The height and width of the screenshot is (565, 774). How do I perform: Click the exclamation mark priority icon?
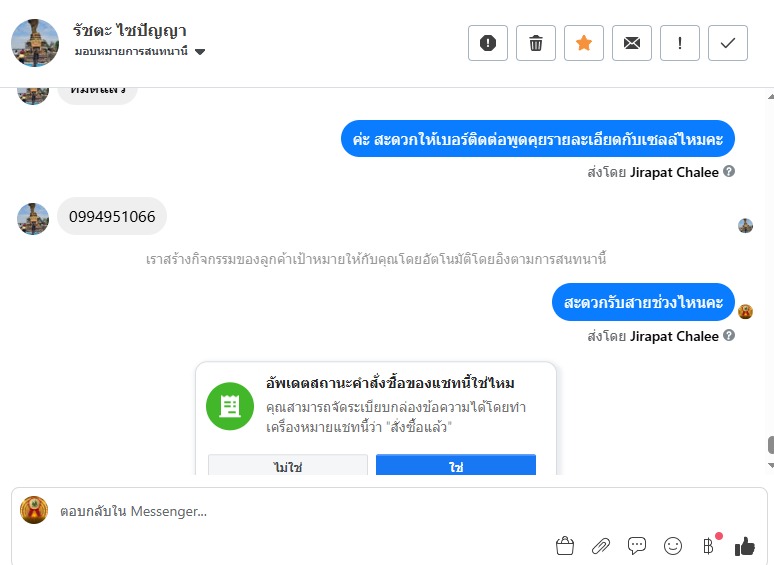[x=680, y=43]
